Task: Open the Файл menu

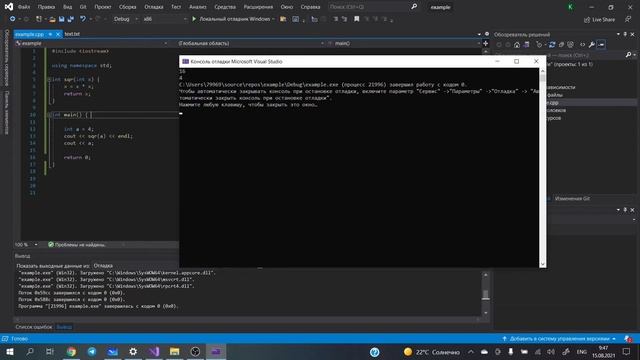Action: click(24, 7)
